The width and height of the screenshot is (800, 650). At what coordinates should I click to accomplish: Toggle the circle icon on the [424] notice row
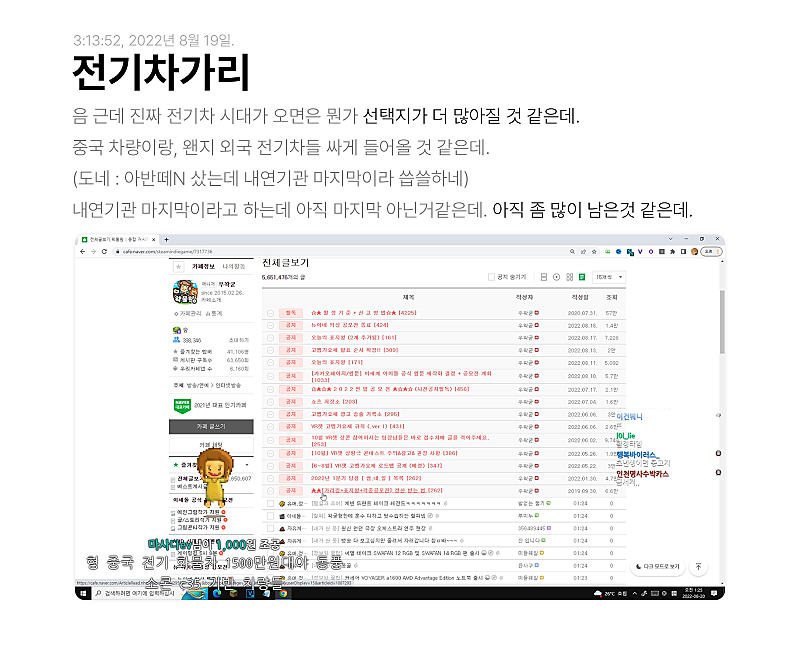tap(270, 326)
